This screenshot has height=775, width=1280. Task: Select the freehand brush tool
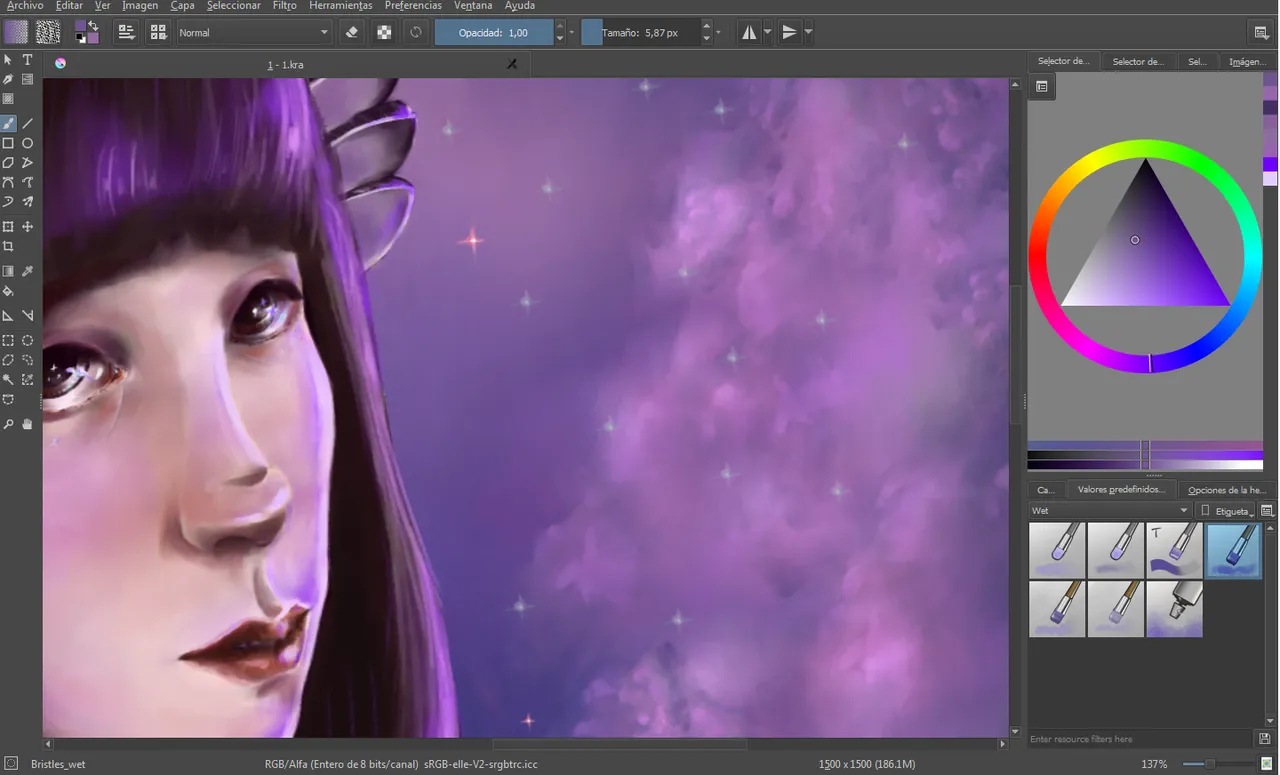click(x=8, y=124)
